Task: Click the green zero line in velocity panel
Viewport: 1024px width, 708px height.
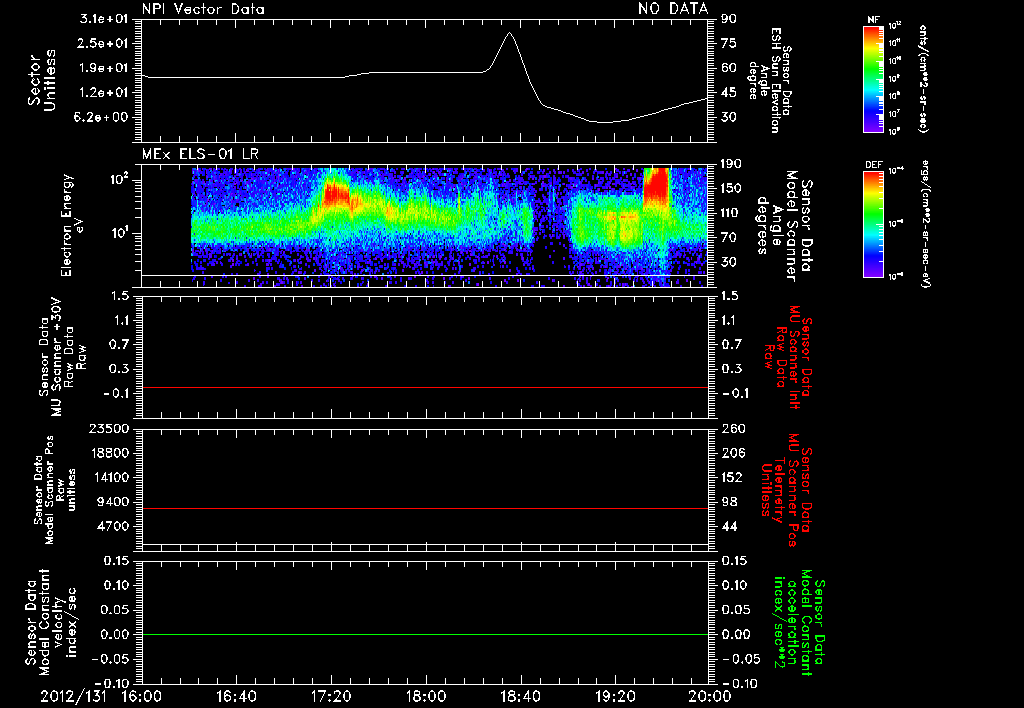Action: [x=425, y=634]
